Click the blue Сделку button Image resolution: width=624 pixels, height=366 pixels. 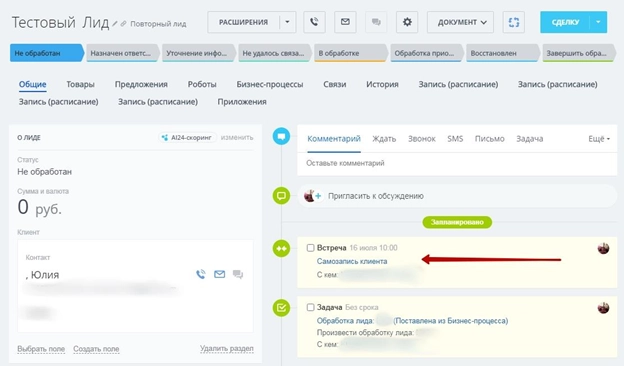click(x=565, y=22)
